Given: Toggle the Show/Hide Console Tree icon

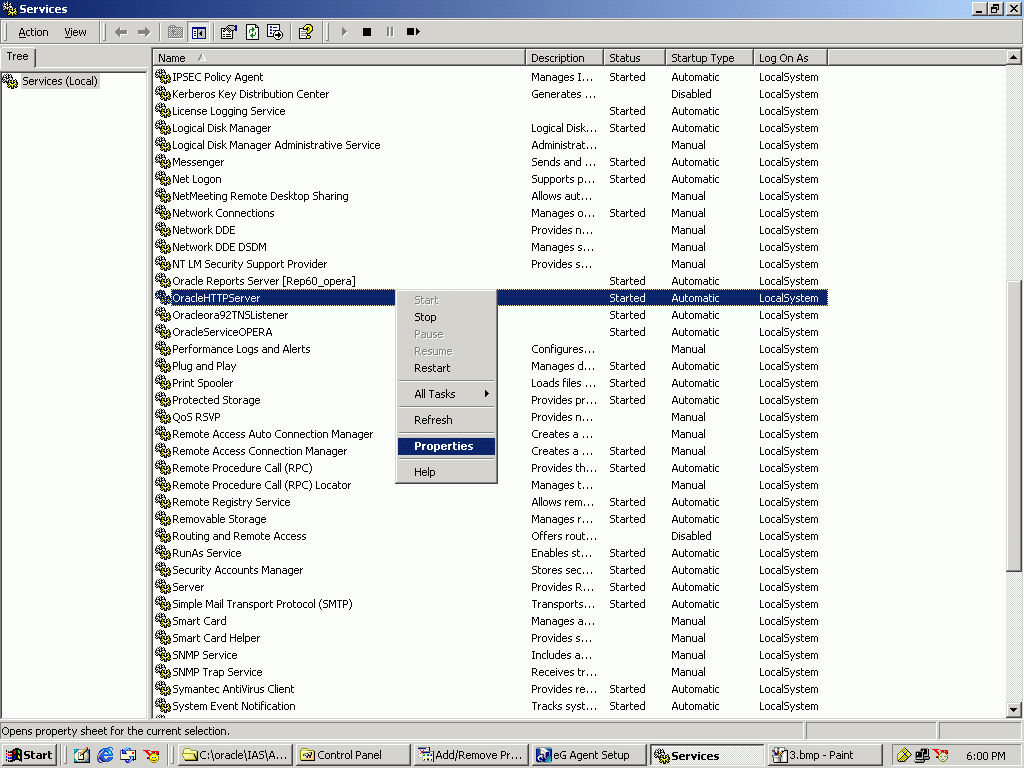Looking at the screenshot, I should pos(199,31).
